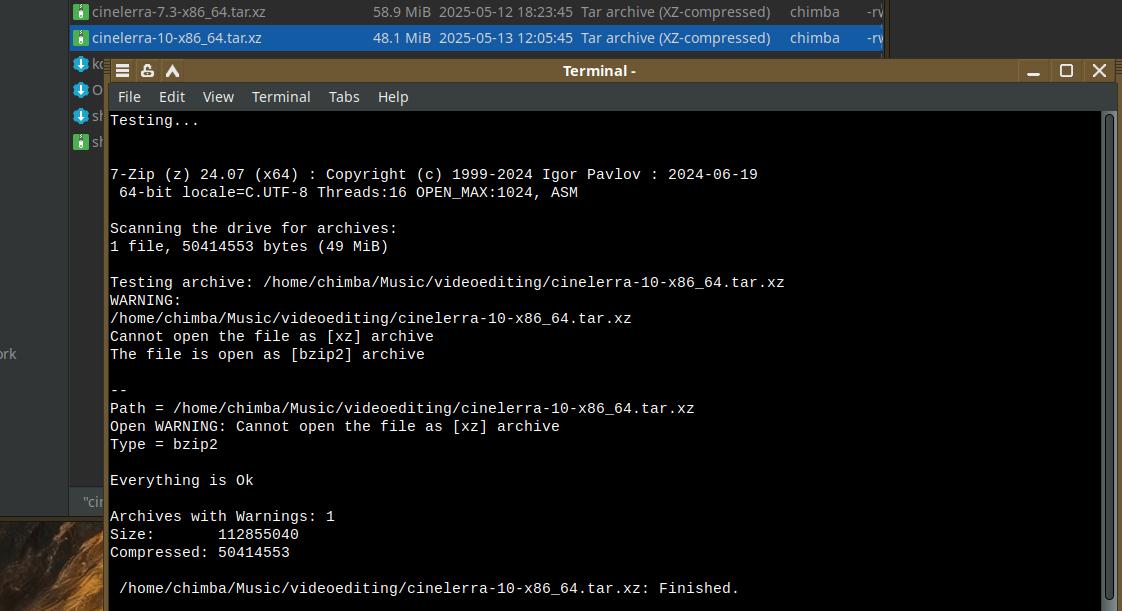Click '1 file, 50414553 bytes (49 MiB)' line

point(249,246)
